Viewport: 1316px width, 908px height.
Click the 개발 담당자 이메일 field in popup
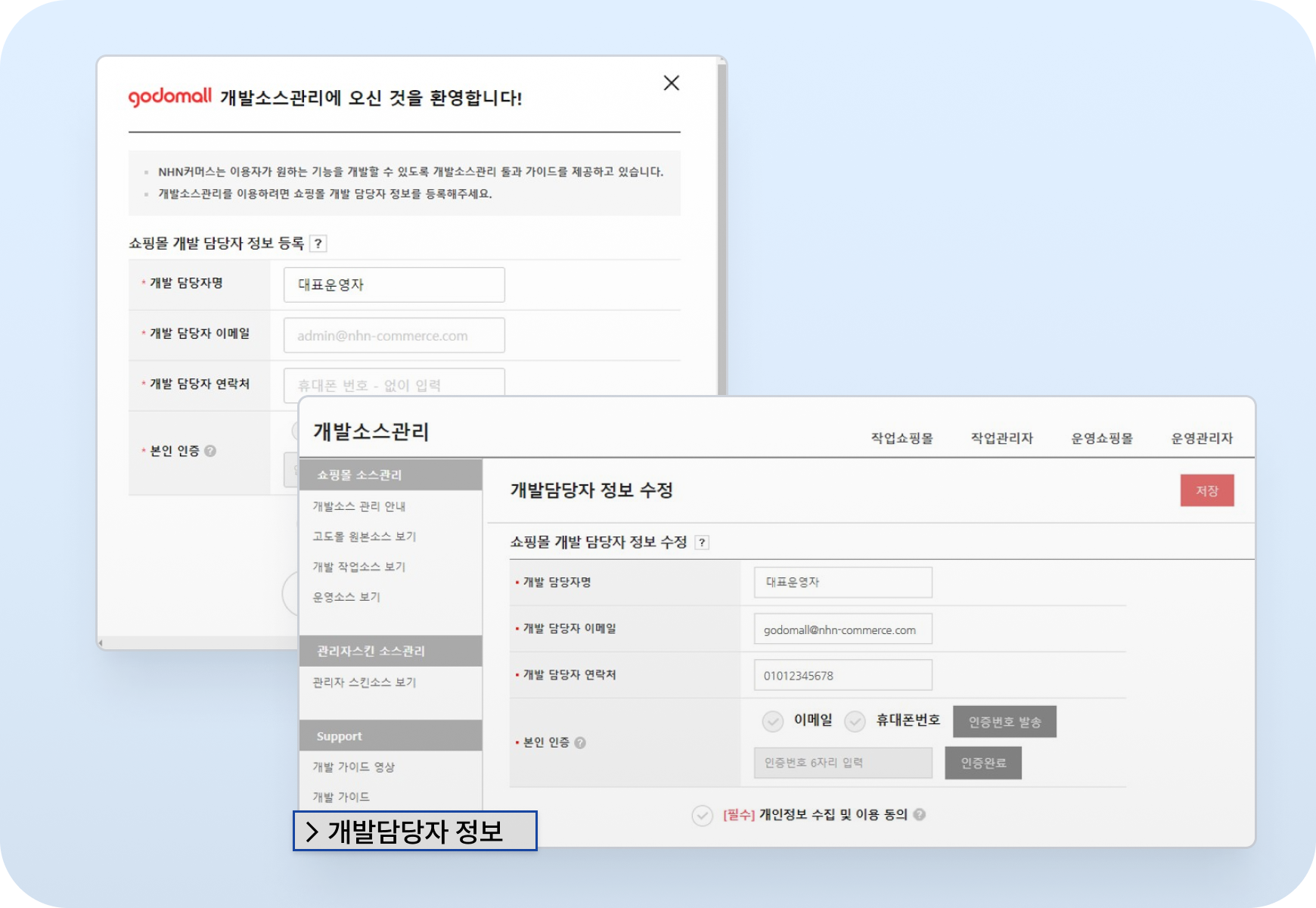(x=394, y=335)
